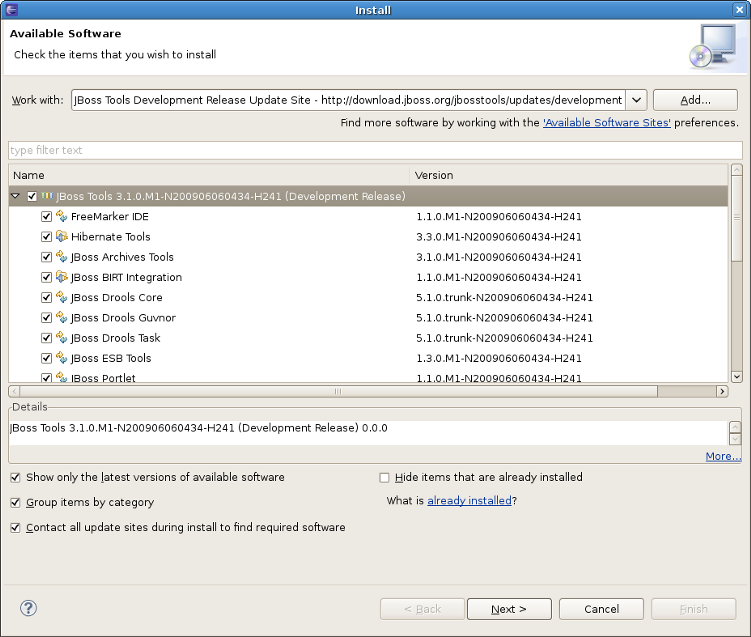751x637 pixels.
Task: Click the Eclipse icon in the title bar
Action: [x=11, y=10]
